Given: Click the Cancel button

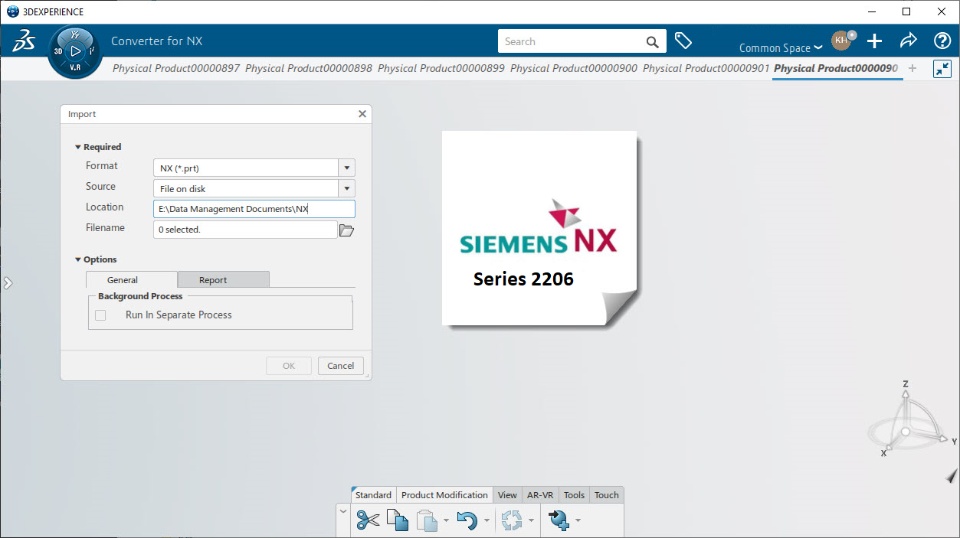Looking at the screenshot, I should (x=340, y=366).
